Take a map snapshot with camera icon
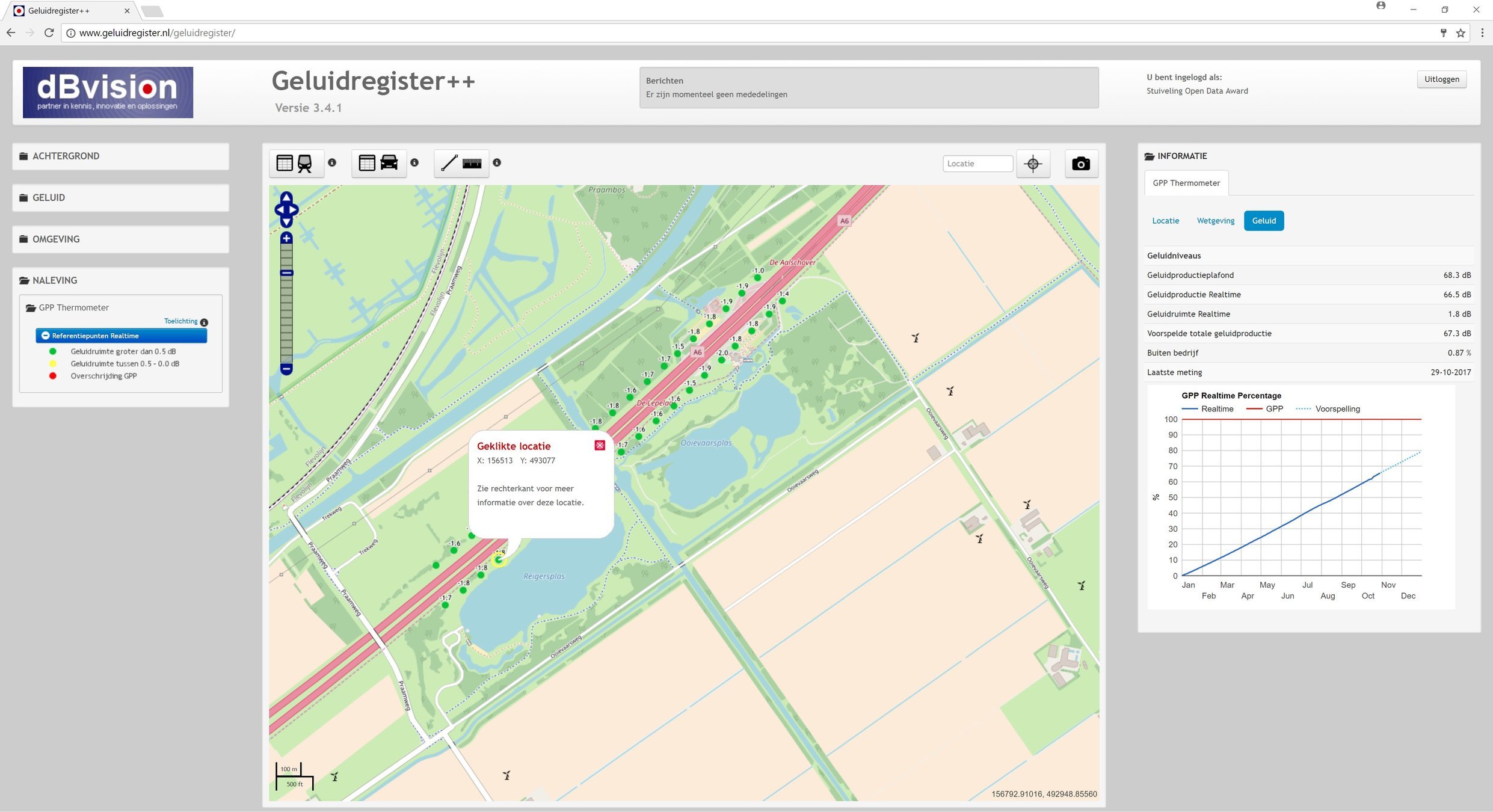 click(x=1080, y=164)
